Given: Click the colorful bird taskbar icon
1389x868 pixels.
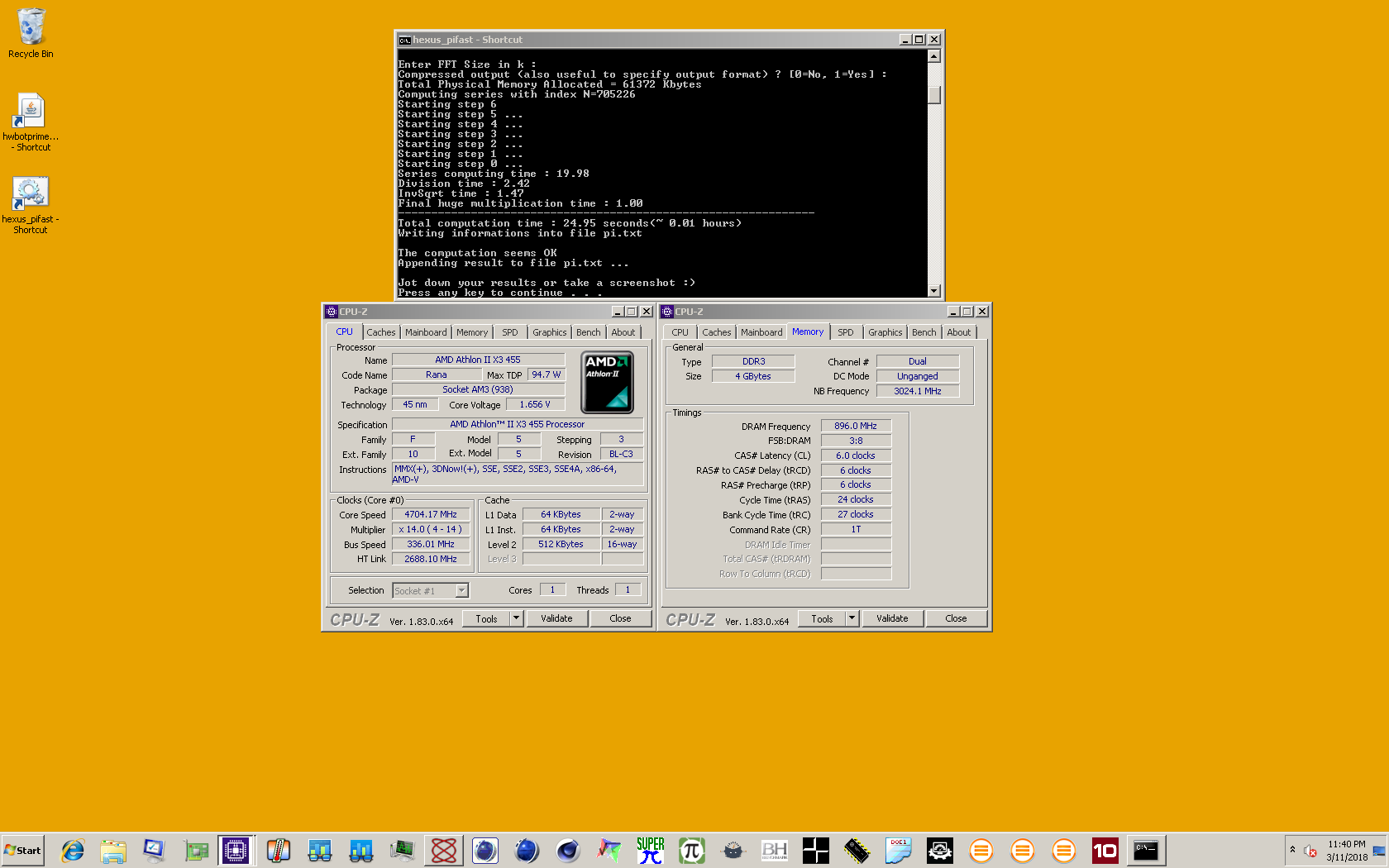Looking at the screenshot, I should [609, 850].
